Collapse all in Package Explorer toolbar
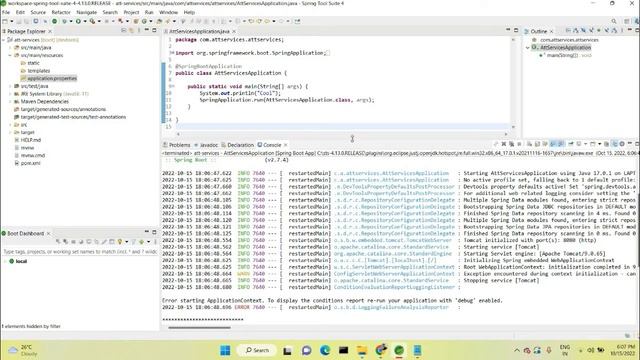Image resolution: width=640 pixels, height=360 pixels. (123, 30)
